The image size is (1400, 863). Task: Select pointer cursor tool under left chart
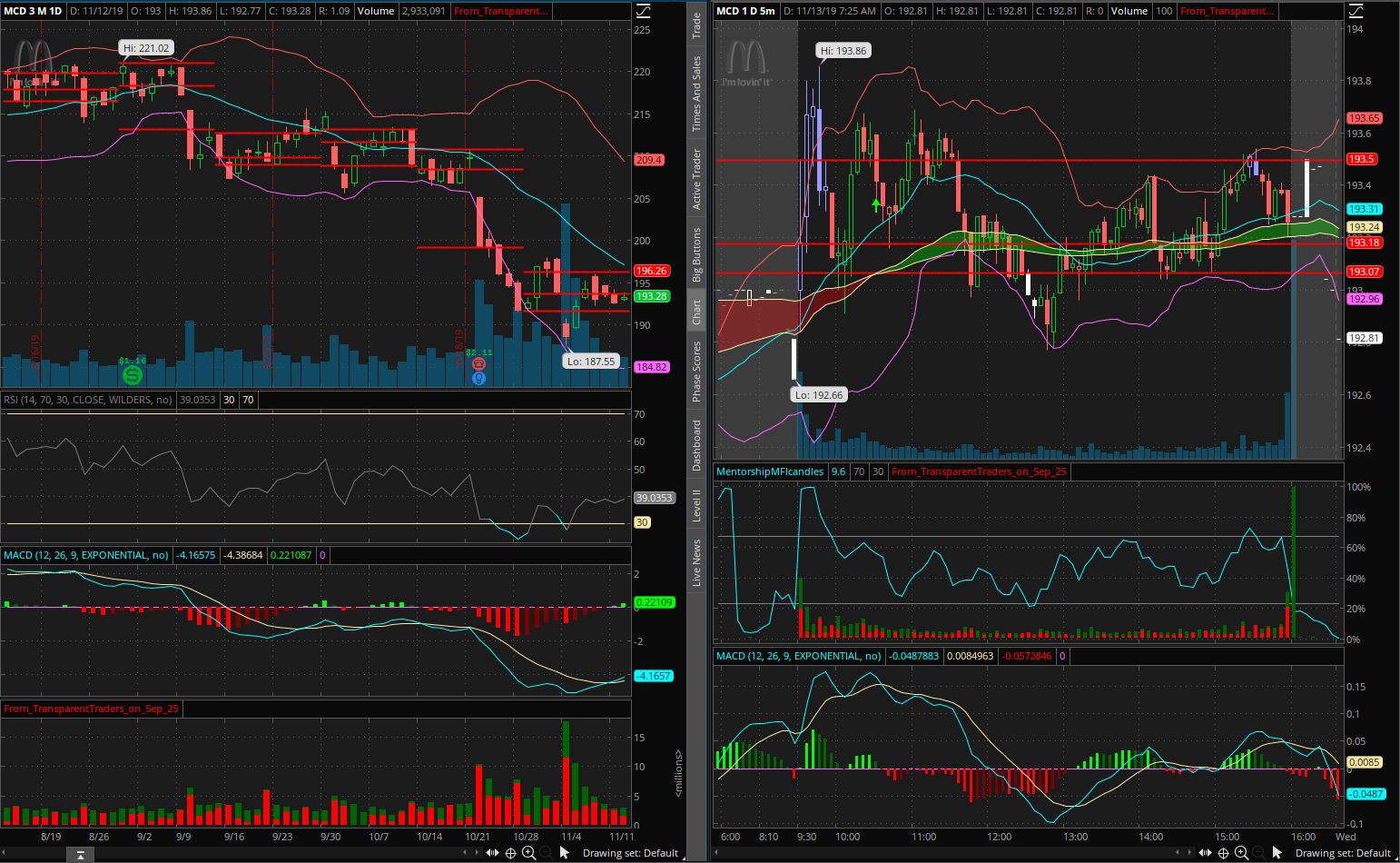click(x=564, y=852)
